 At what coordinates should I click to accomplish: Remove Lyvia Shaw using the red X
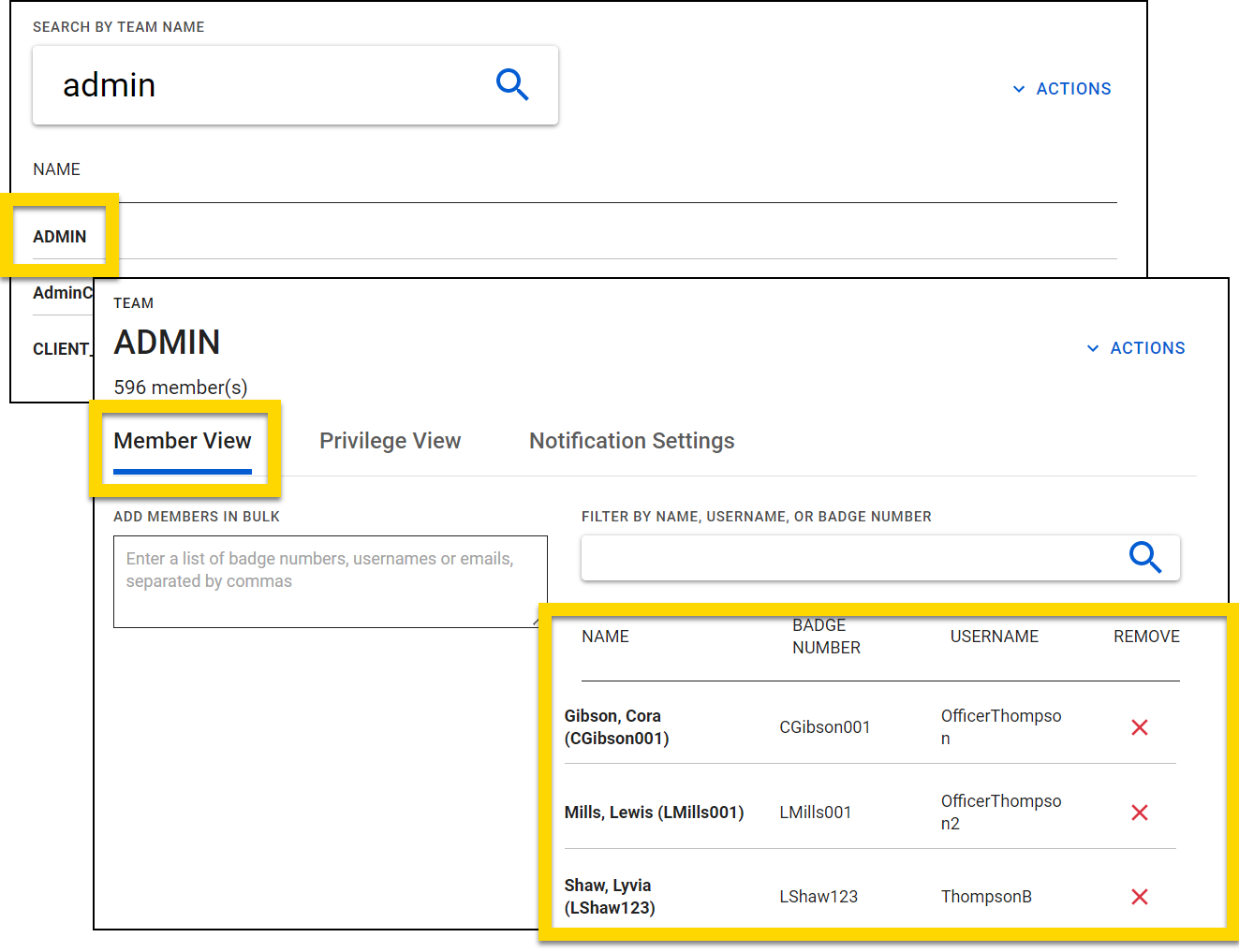click(1139, 897)
